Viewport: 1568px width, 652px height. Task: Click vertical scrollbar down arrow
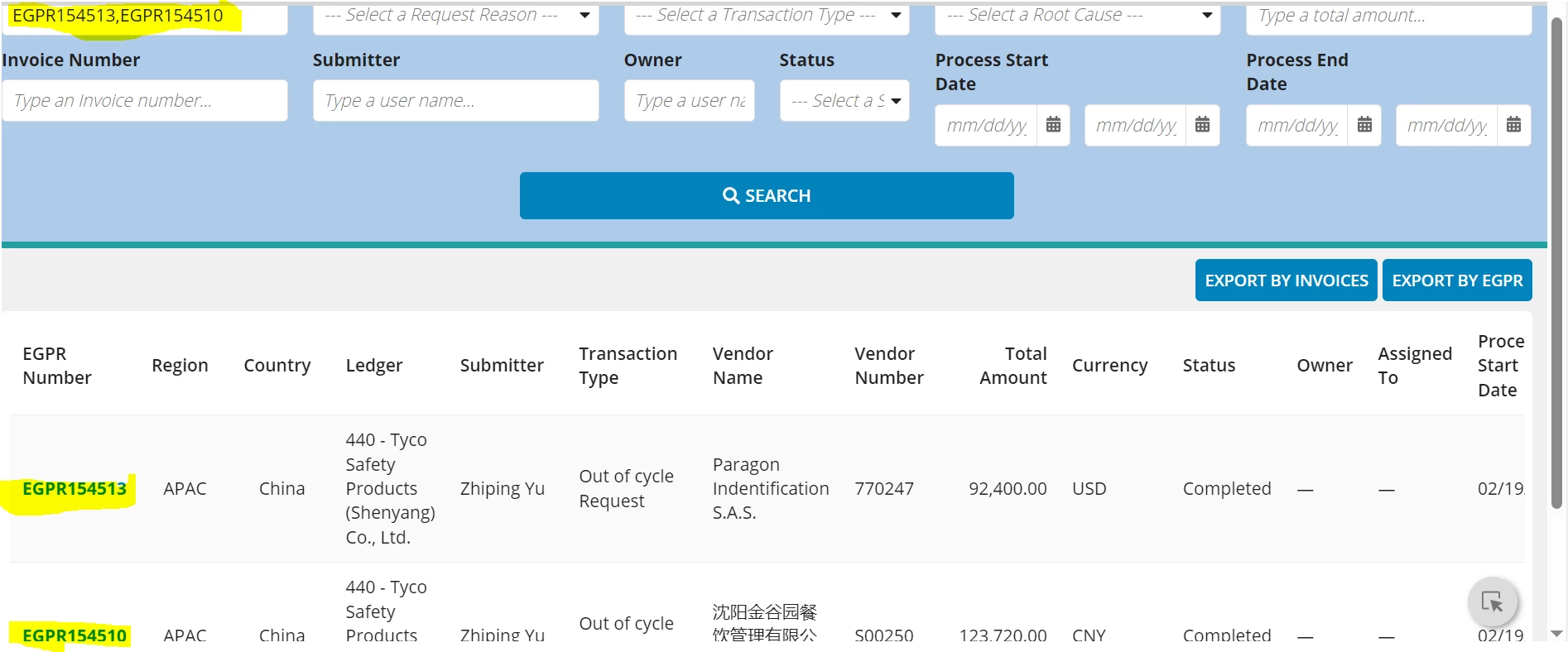(1556, 634)
